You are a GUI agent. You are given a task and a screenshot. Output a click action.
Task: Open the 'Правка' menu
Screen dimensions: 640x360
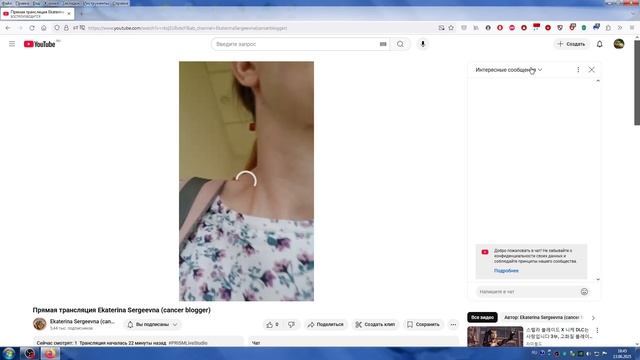[22, 3]
